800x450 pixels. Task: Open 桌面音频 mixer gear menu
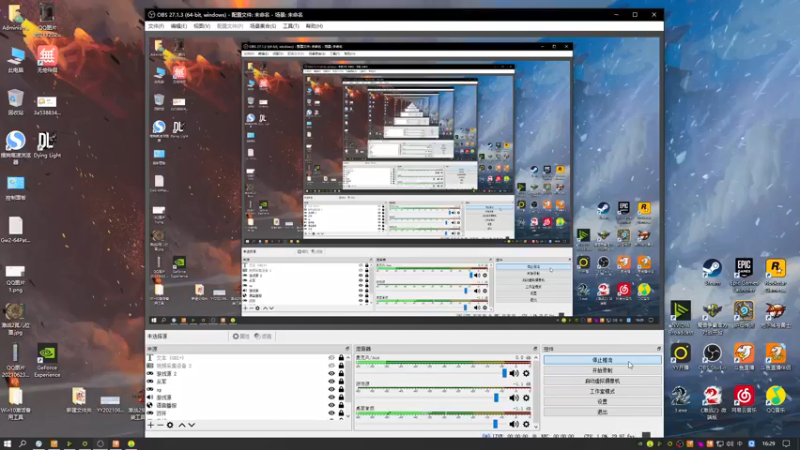(x=526, y=424)
